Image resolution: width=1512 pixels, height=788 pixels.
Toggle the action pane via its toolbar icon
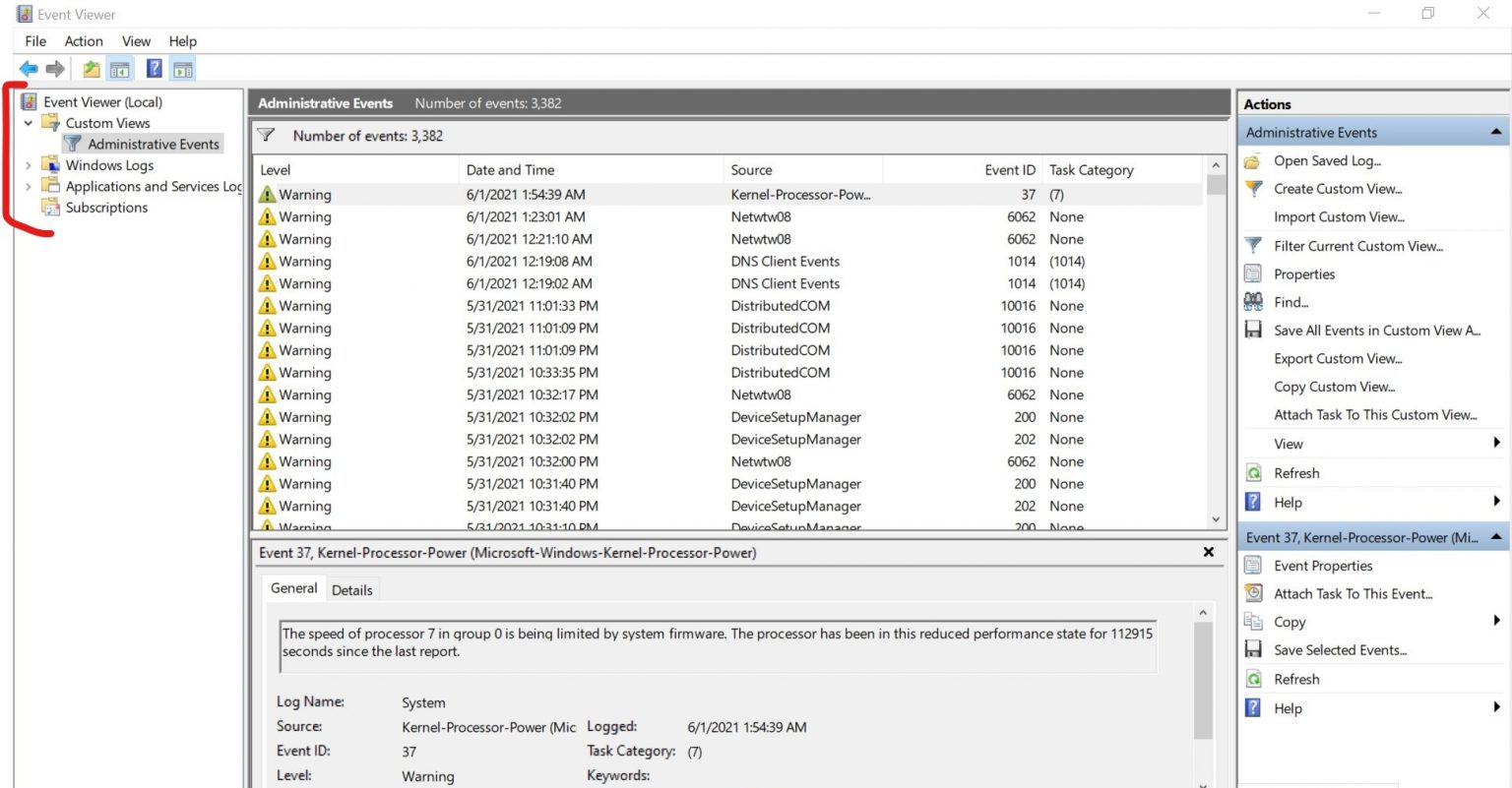[x=183, y=68]
